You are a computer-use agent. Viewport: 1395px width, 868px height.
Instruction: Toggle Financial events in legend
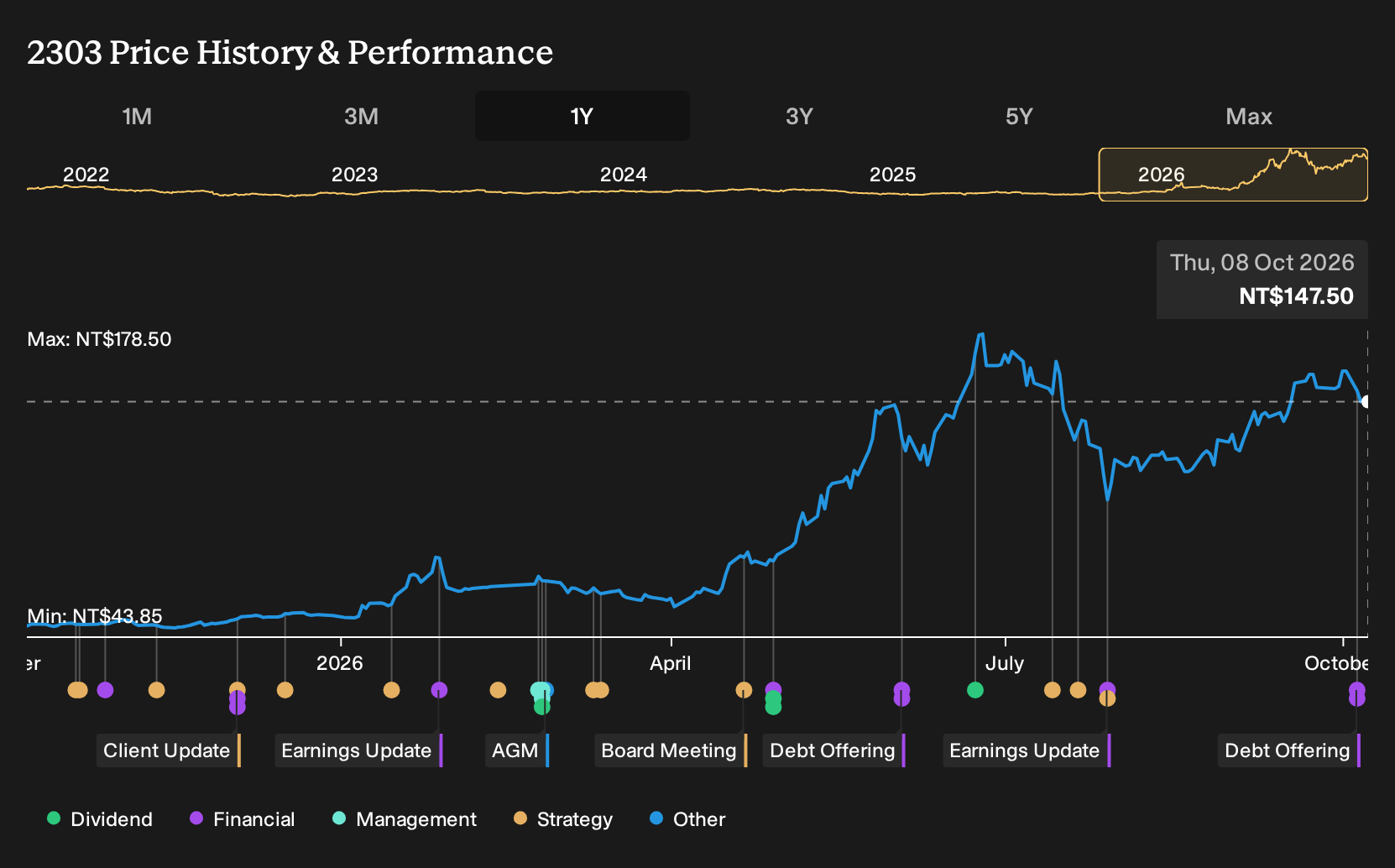(x=243, y=819)
